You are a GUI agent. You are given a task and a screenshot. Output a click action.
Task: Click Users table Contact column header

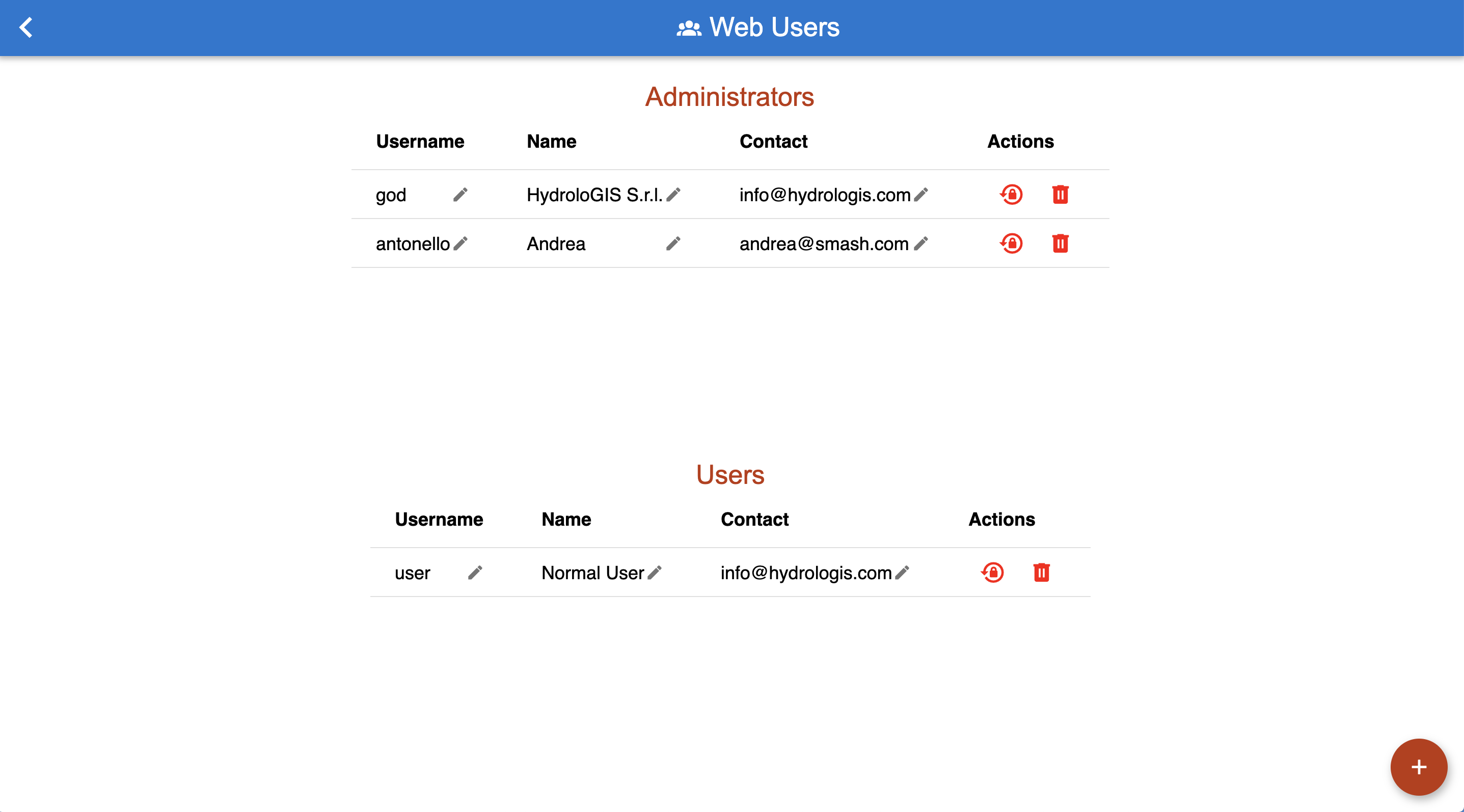[x=754, y=520]
